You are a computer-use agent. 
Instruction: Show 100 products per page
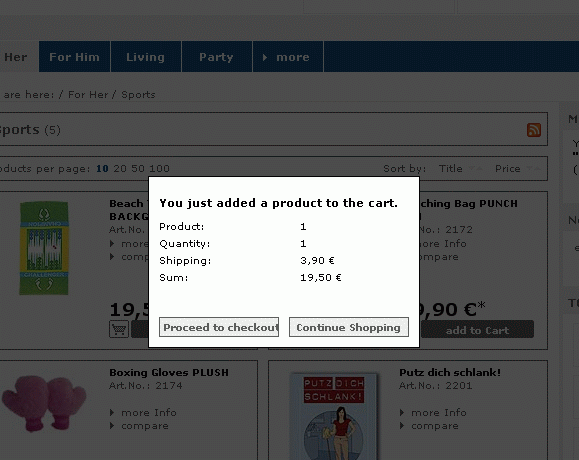click(159, 169)
